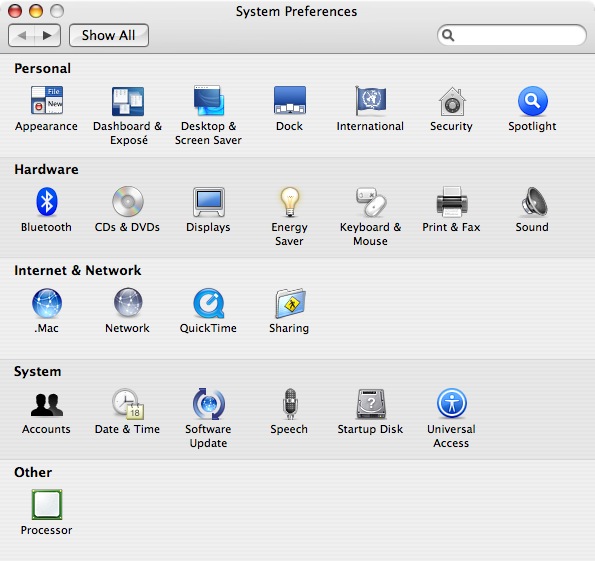This screenshot has height=561, width=595.
Task: Minimize the window with yellow button
Action: (x=36, y=11)
